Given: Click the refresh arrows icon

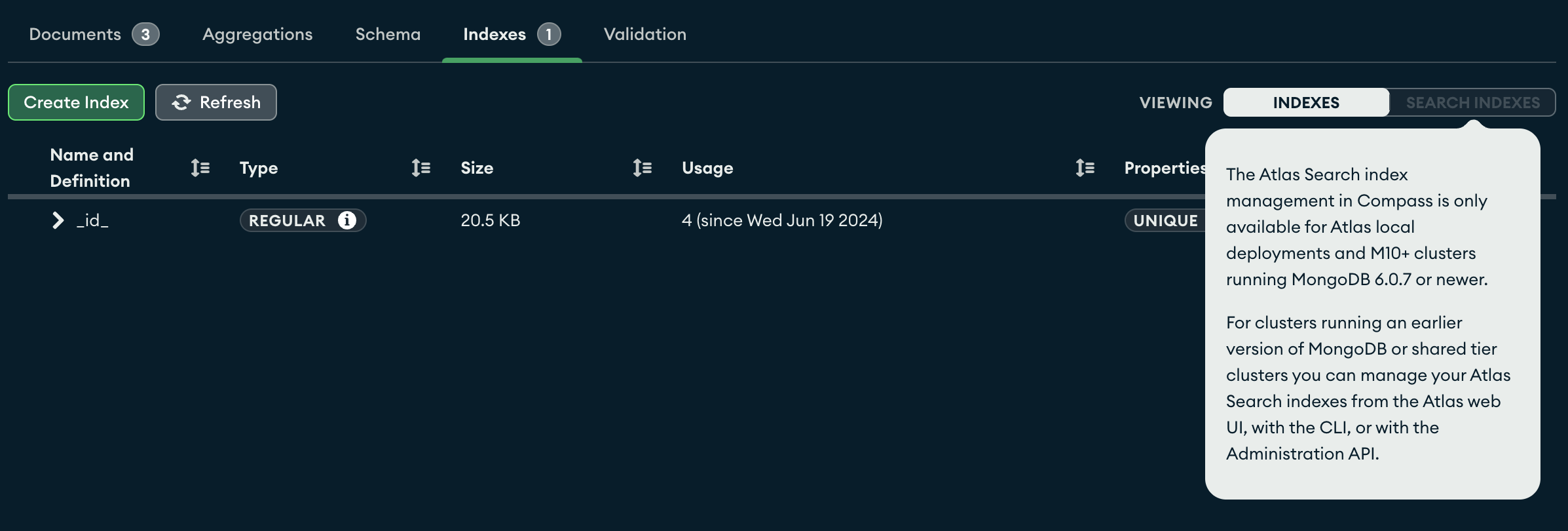Looking at the screenshot, I should point(181,102).
